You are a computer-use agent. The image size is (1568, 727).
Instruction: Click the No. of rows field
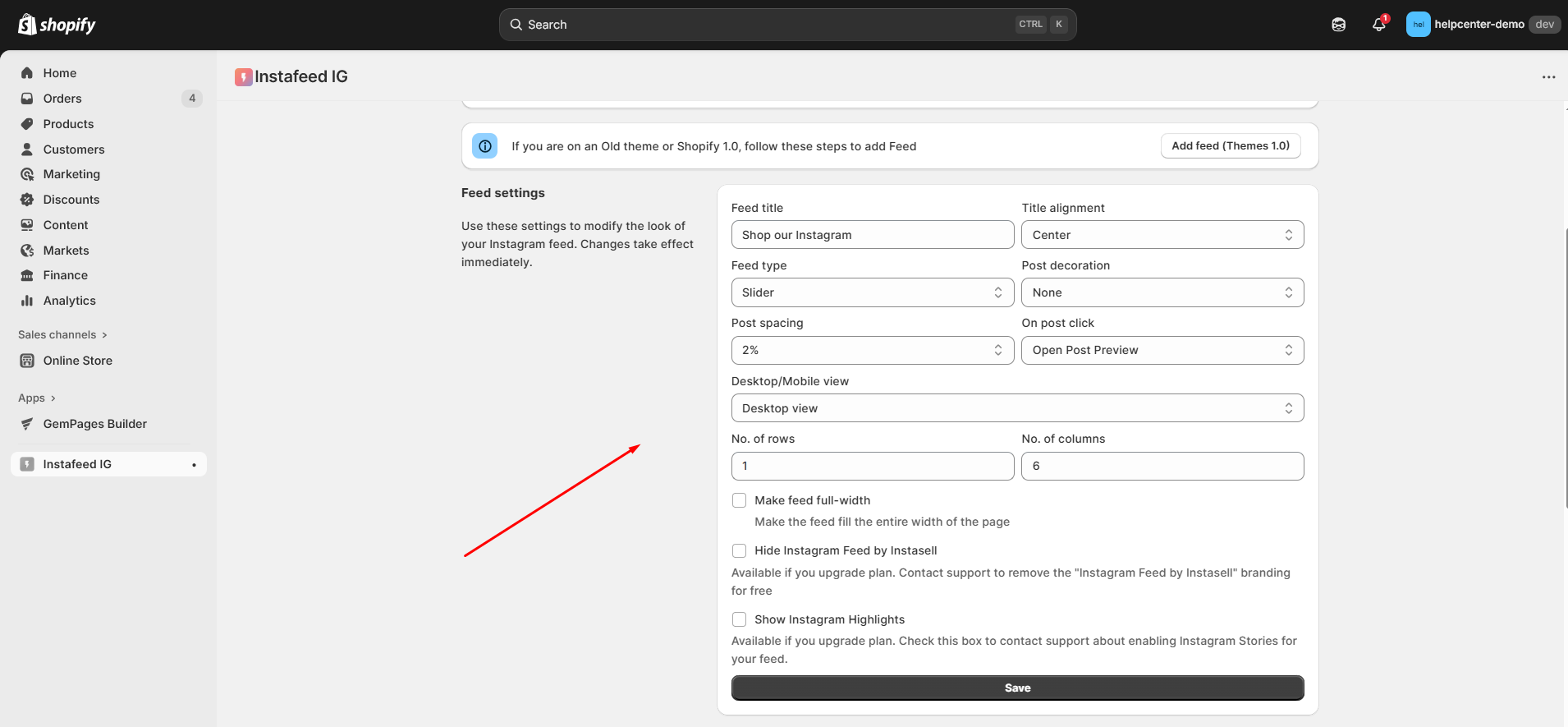[873, 466]
